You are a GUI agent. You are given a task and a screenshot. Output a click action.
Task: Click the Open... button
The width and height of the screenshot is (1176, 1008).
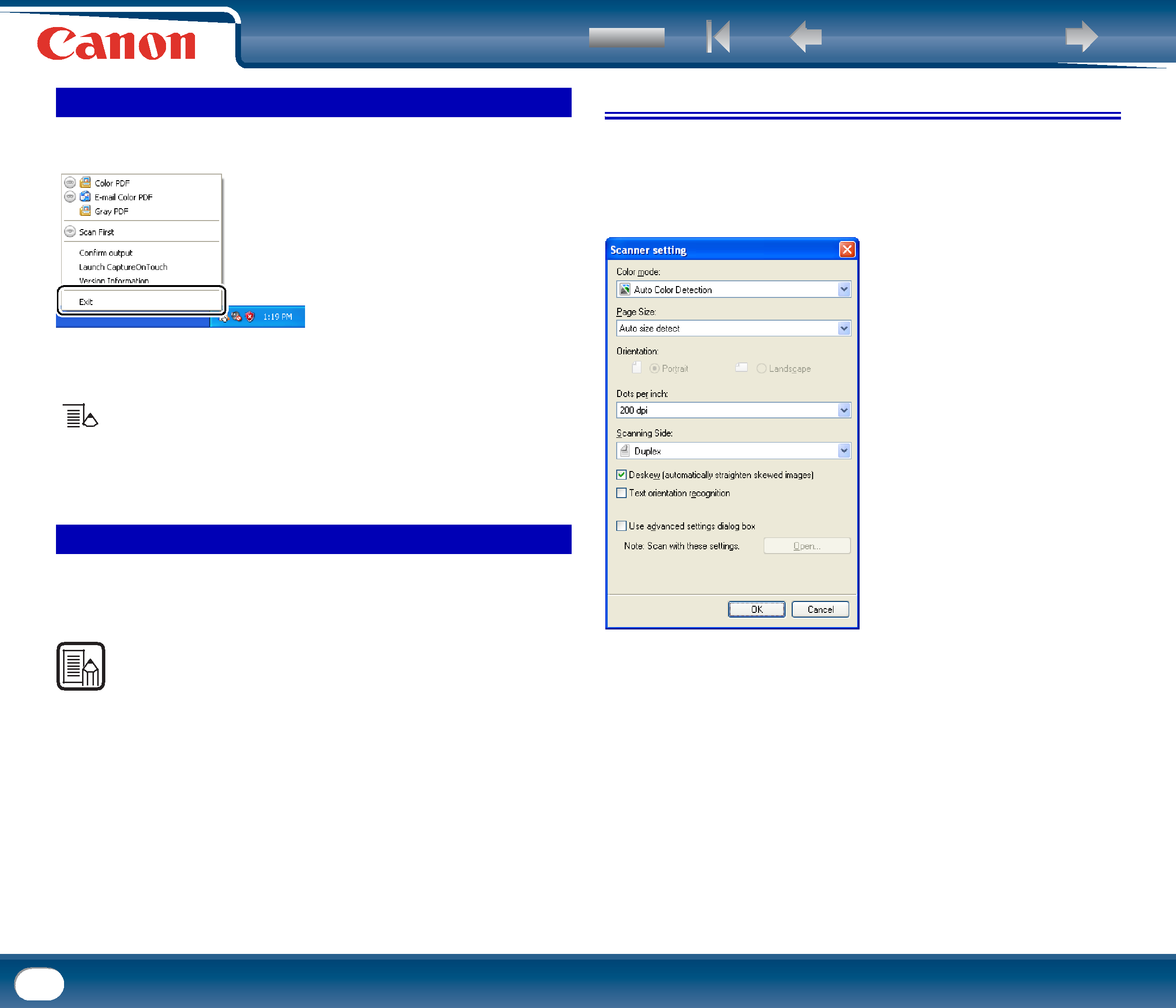806,546
